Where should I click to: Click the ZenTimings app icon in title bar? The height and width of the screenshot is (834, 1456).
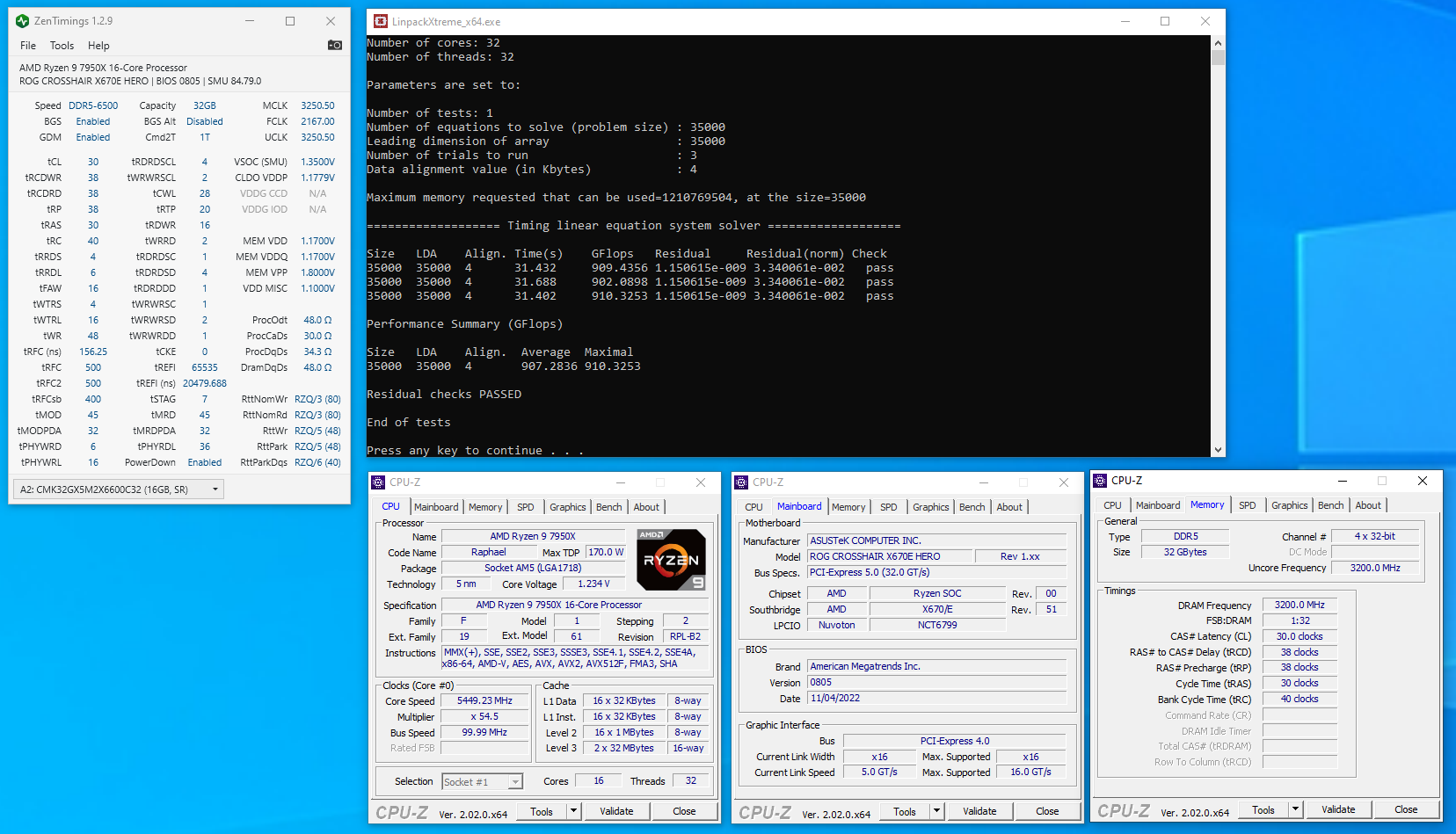click(x=23, y=21)
